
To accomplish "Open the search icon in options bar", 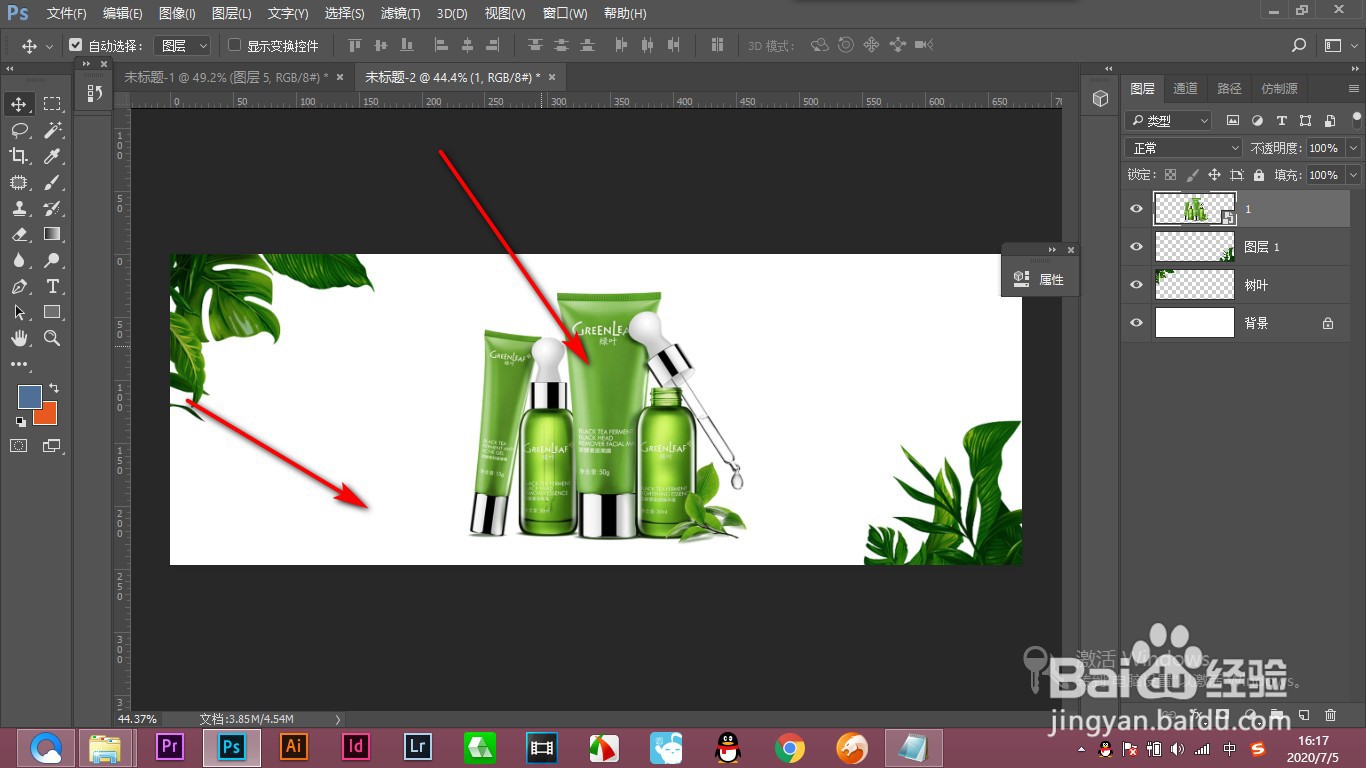I will pyautogui.click(x=1299, y=45).
